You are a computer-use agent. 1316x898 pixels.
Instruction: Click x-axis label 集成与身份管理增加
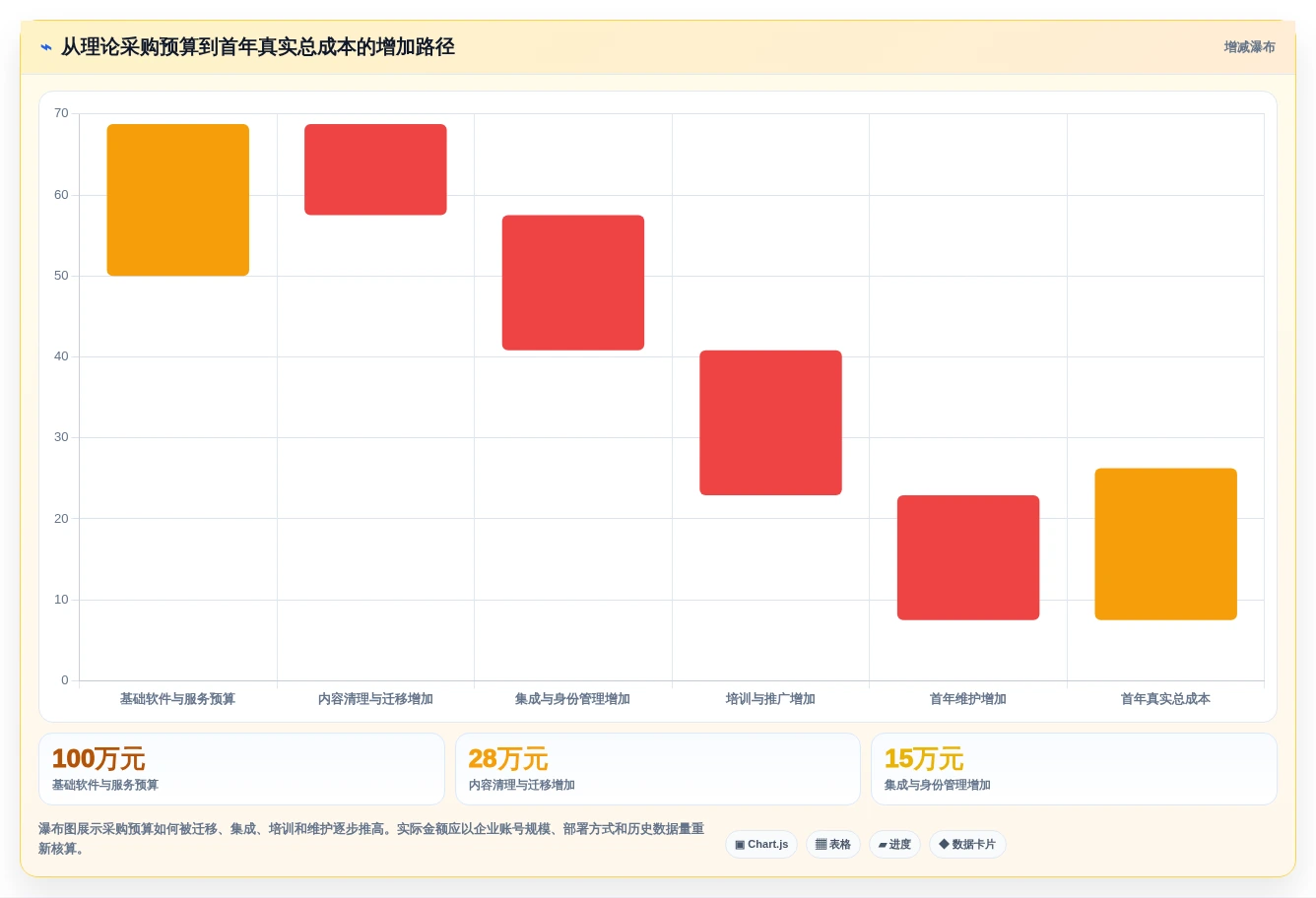tap(572, 699)
